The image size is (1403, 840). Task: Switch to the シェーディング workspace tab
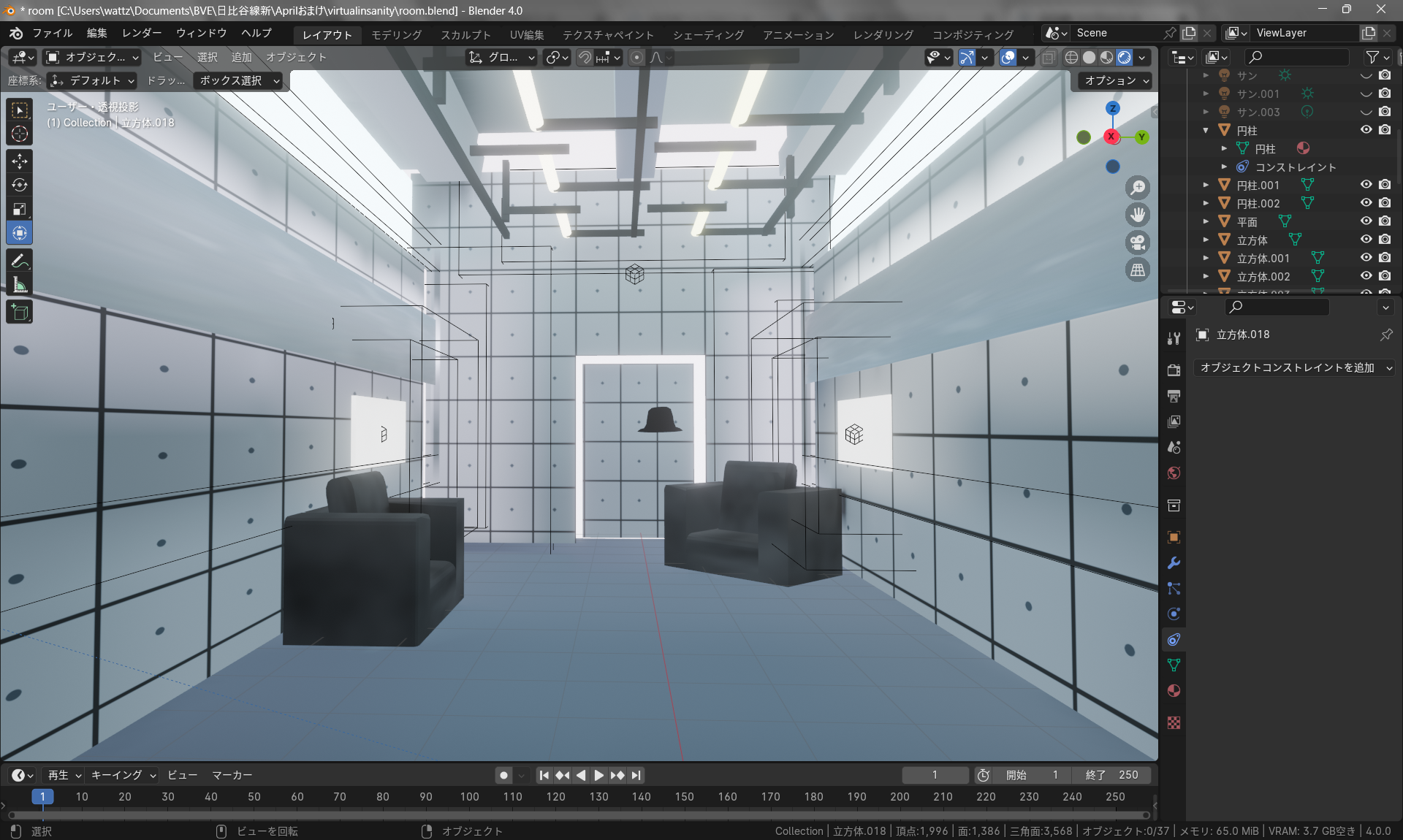[x=708, y=34]
